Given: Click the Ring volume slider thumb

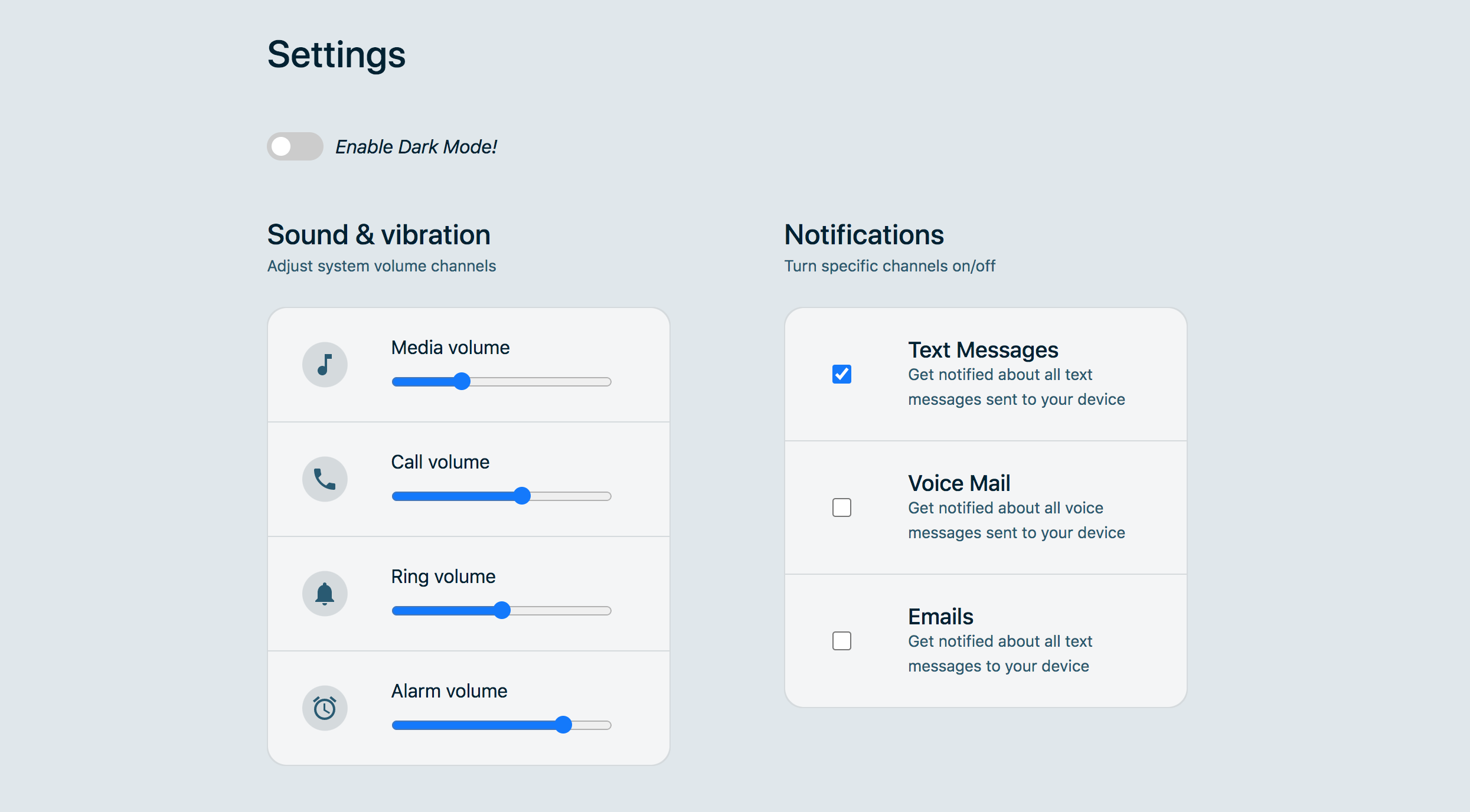Looking at the screenshot, I should [502, 611].
